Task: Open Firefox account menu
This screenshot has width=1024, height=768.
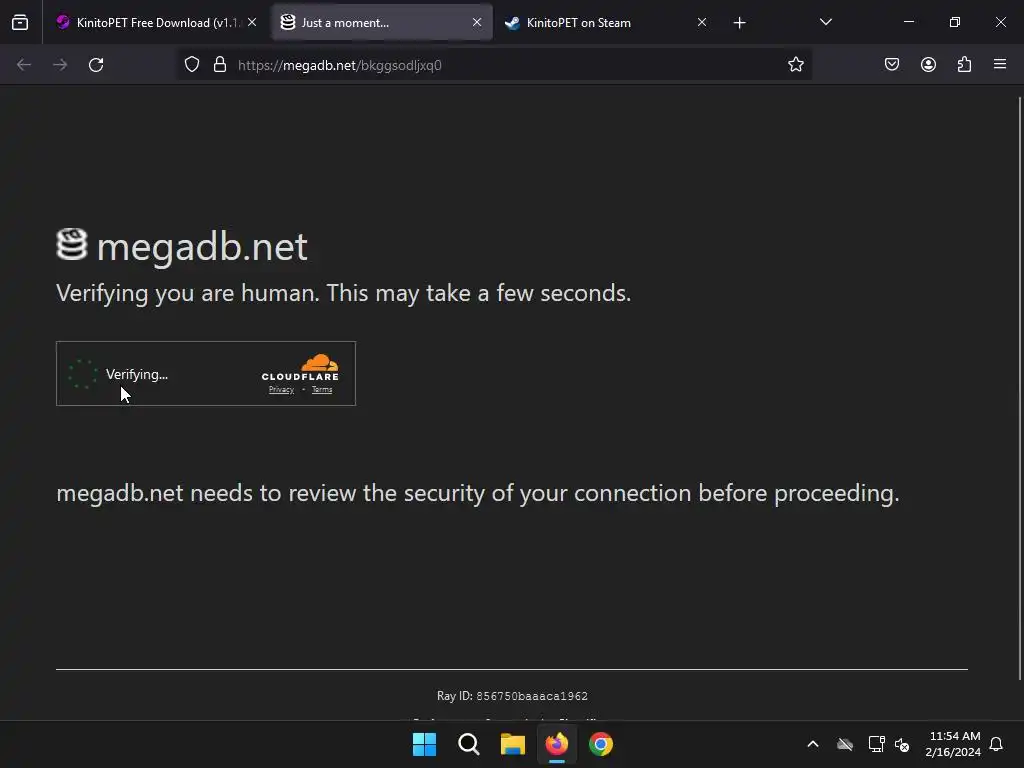Action: pyautogui.click(x=928, y=65)
